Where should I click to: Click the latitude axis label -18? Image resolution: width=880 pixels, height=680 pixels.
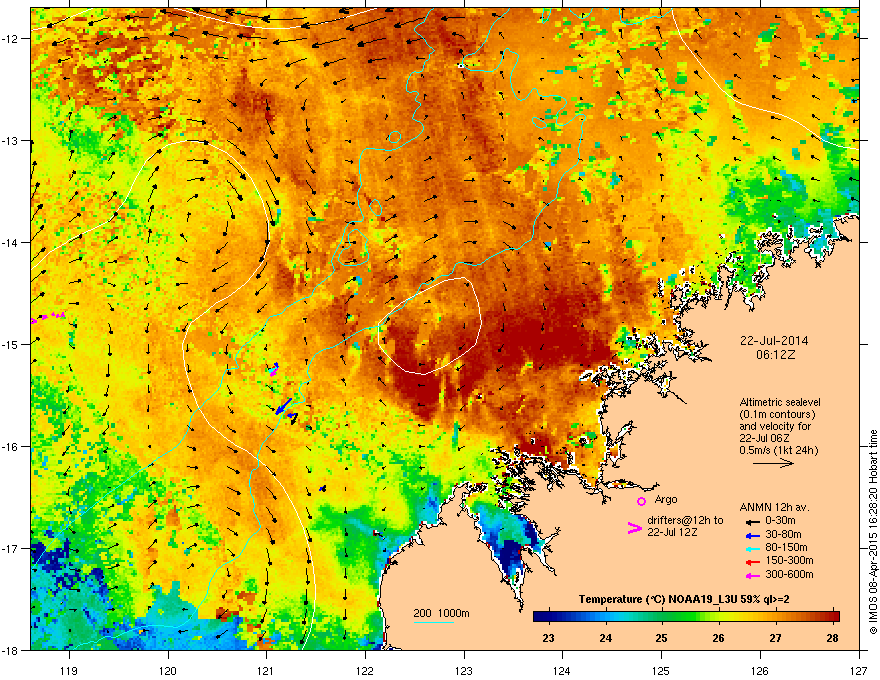point(10,650)
